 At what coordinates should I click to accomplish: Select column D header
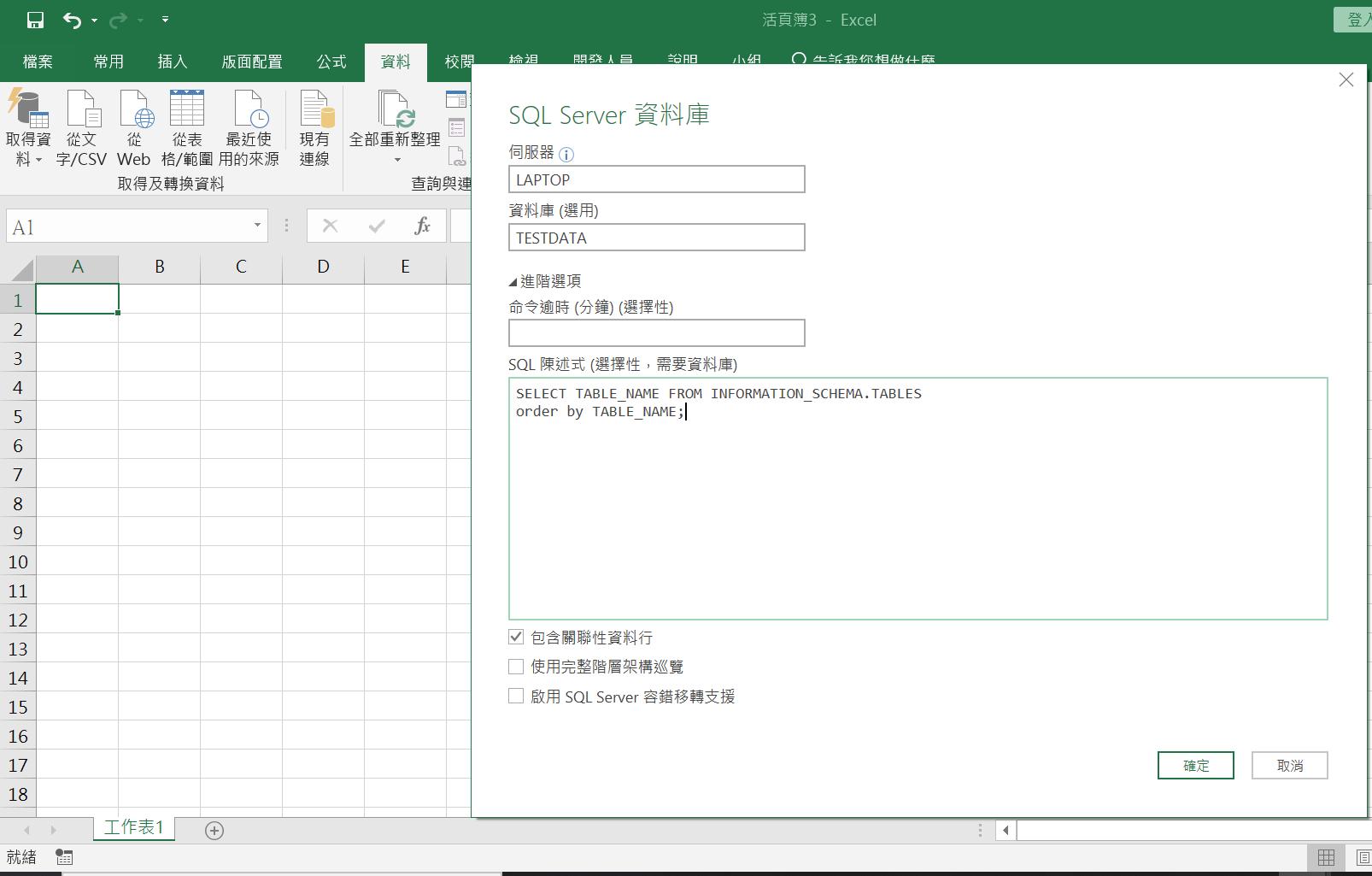[323, 267]
